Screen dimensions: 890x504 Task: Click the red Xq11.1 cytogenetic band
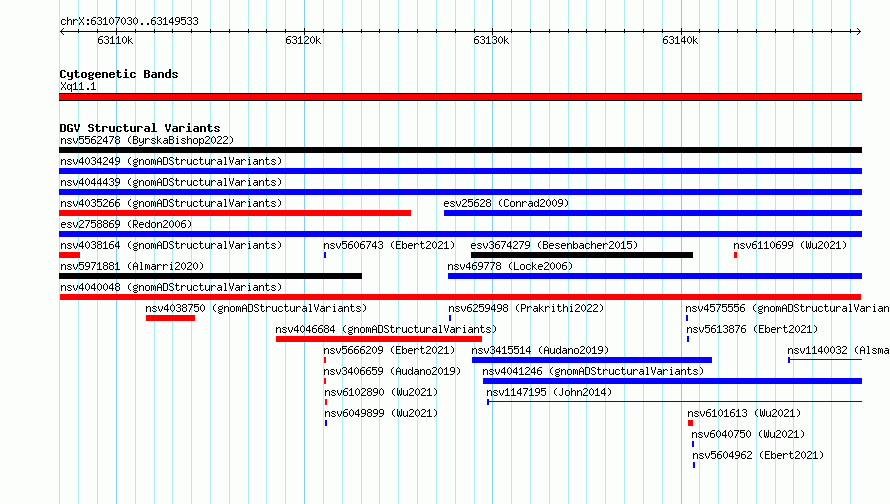[460, 97]
